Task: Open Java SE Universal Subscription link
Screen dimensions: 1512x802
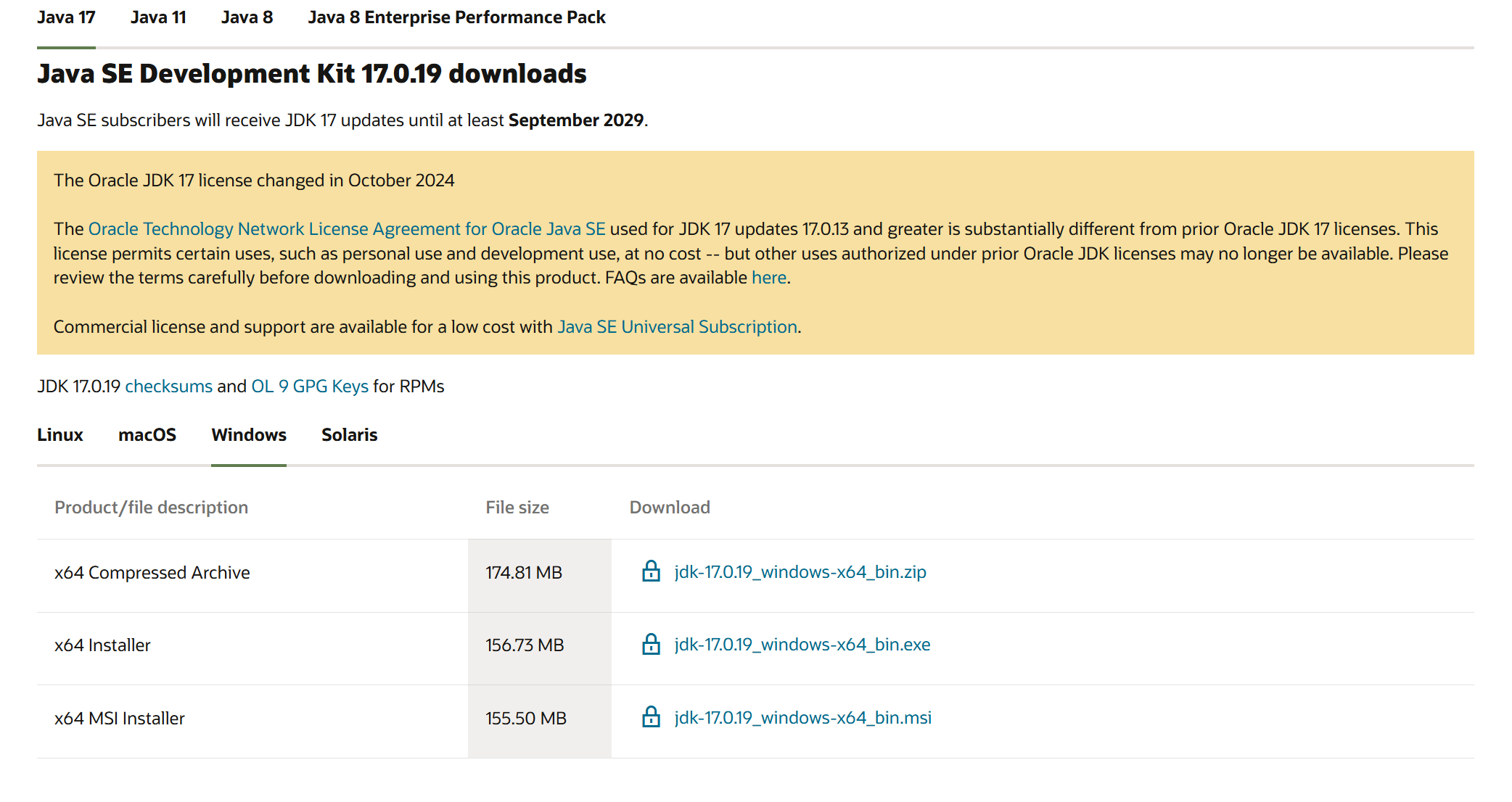Action: (x=678, y=327)
